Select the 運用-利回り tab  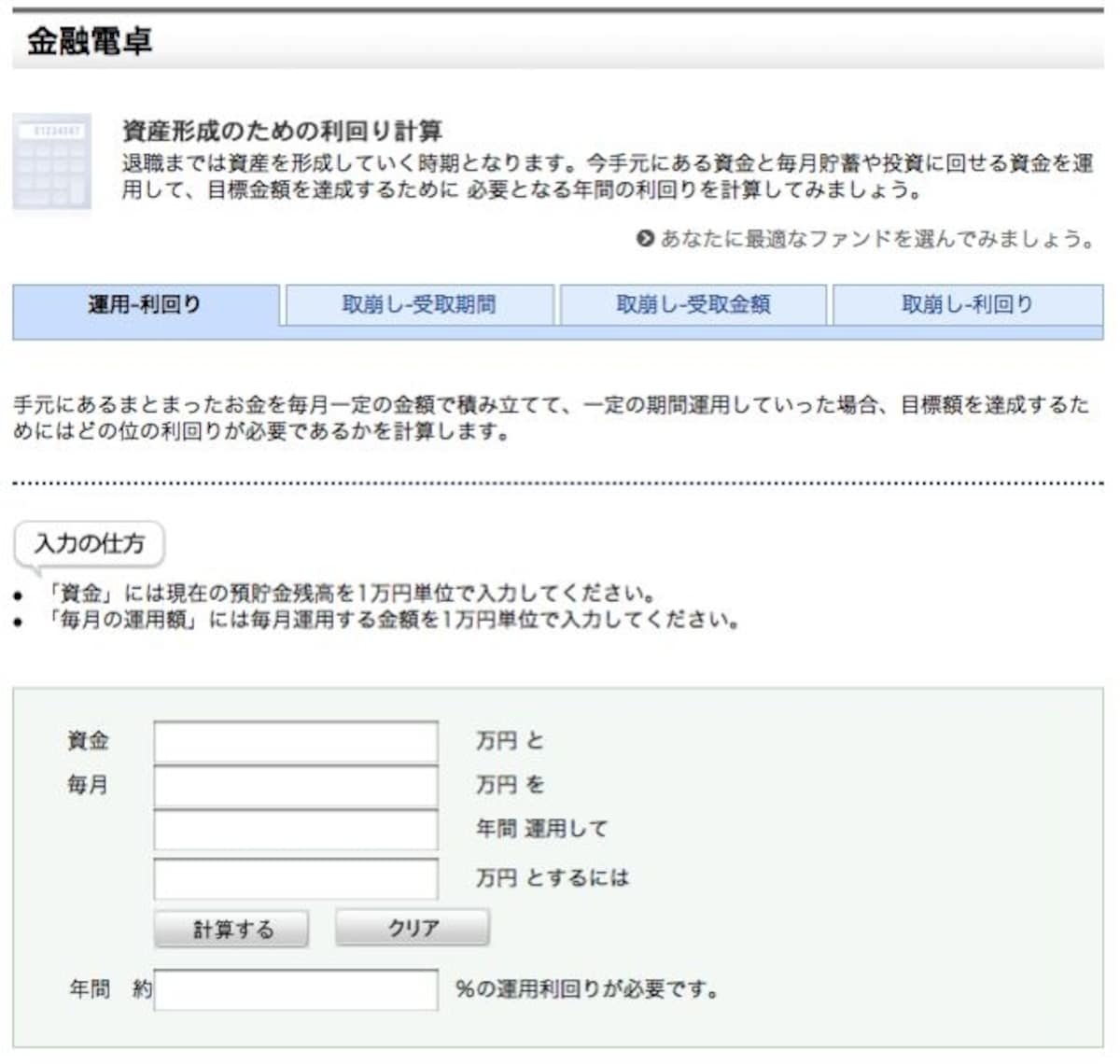point(146,304)
